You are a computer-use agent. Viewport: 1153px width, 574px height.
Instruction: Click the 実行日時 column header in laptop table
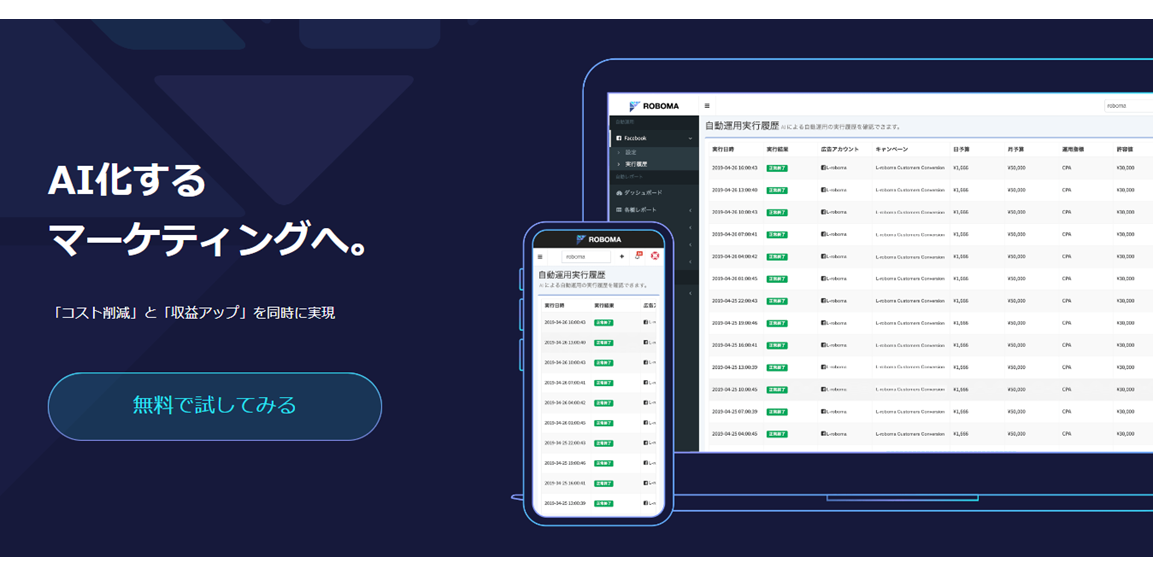point(723,149)
